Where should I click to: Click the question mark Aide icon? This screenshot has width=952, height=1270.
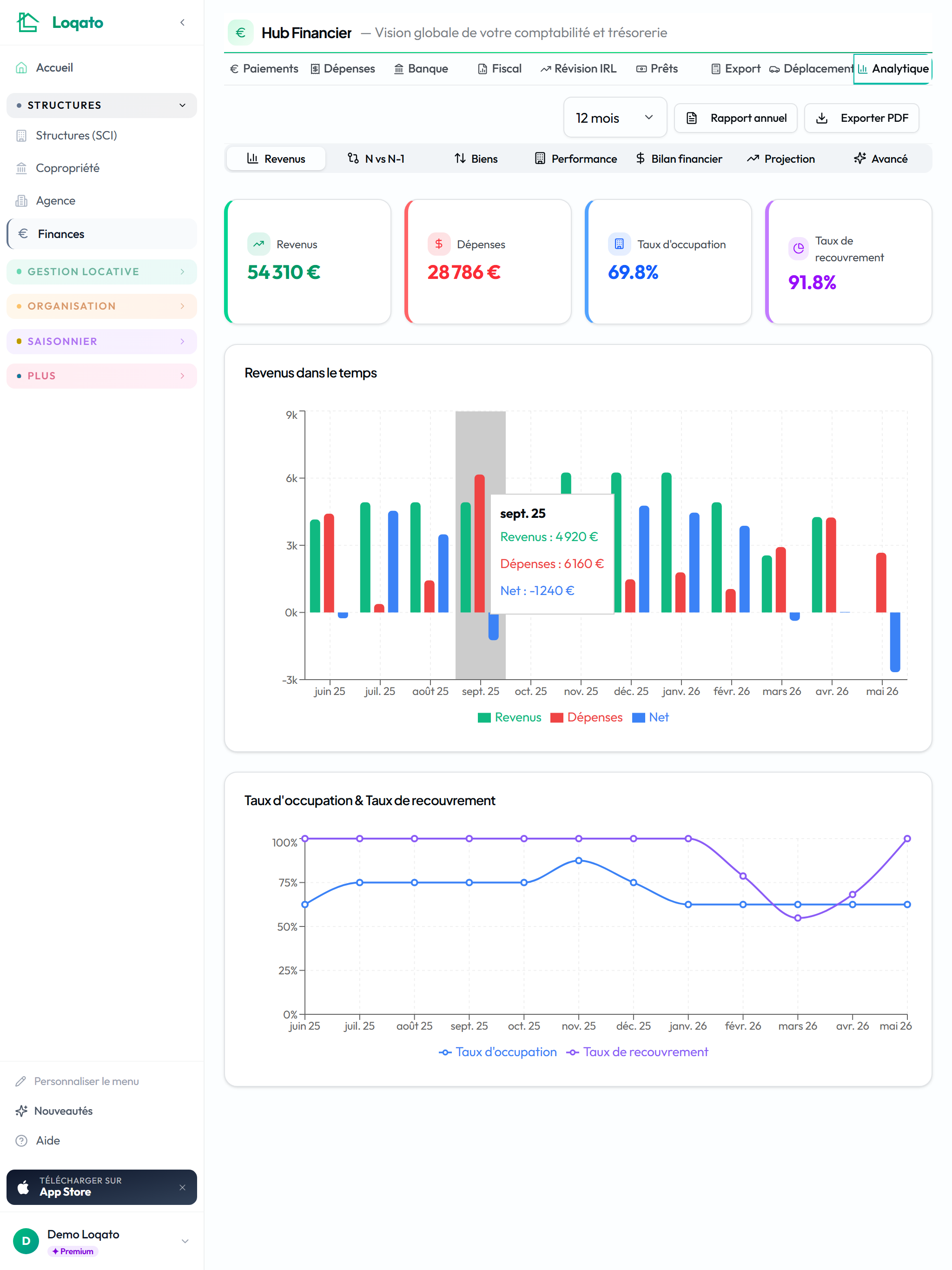[x=21, y=1141]
